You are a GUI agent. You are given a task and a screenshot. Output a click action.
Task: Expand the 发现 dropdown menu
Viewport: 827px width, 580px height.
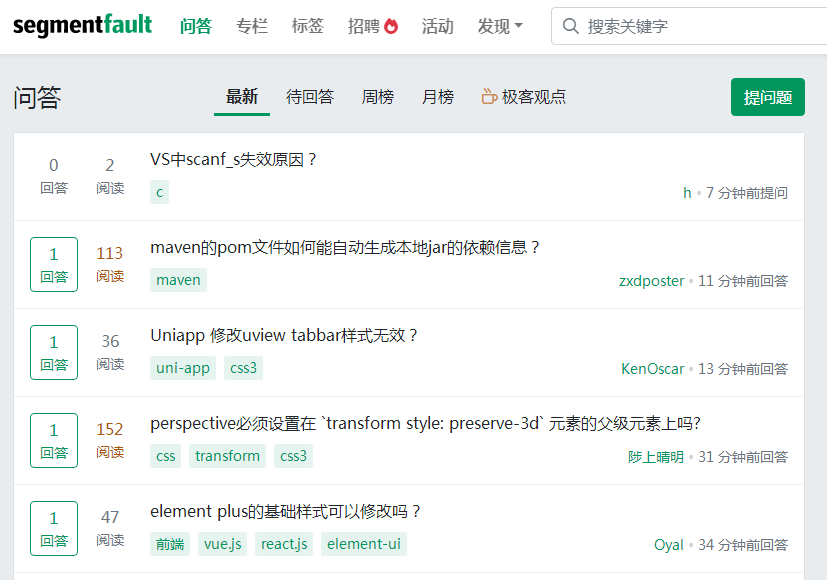tap(500, 27)
